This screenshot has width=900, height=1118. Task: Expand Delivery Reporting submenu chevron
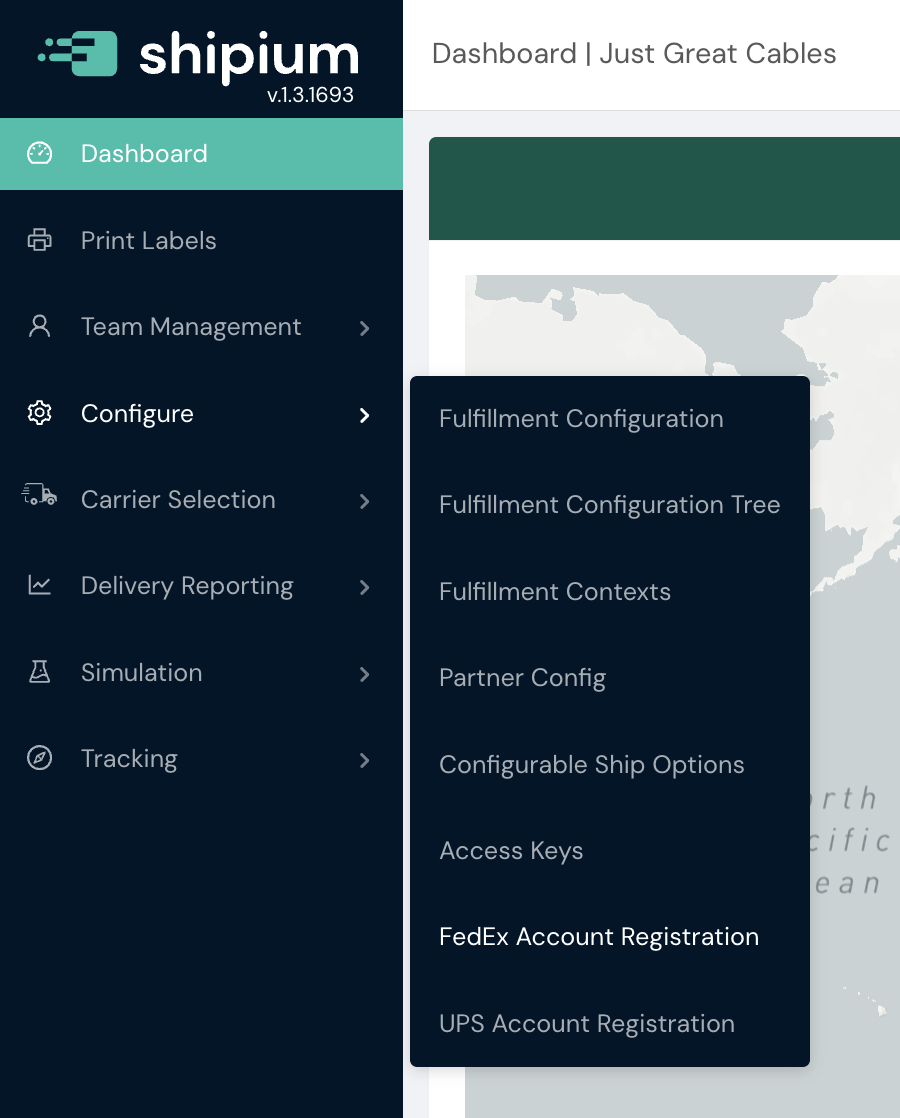(364, 588)
